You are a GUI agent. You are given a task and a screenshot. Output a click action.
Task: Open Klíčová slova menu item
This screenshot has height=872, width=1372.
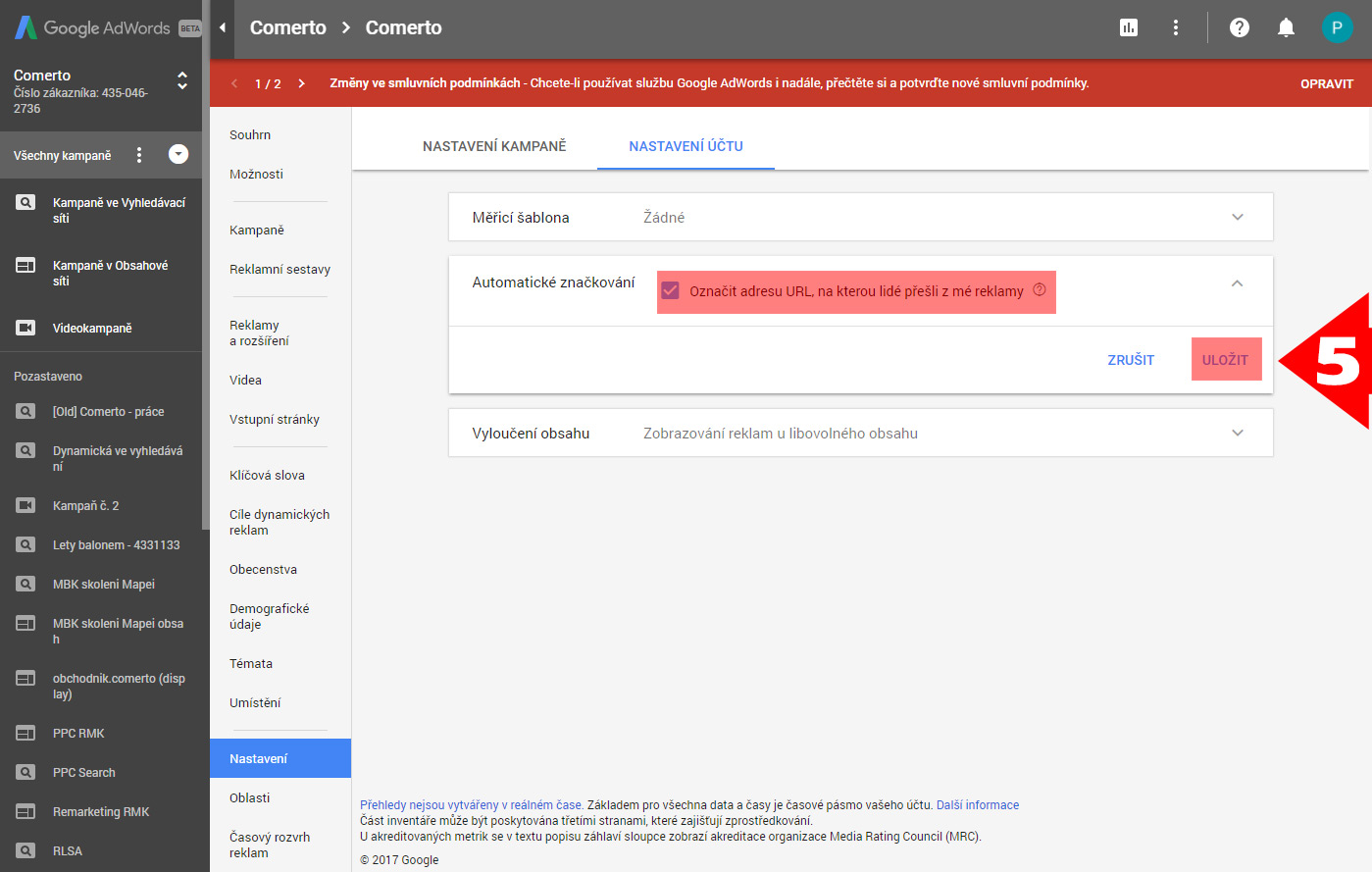pyautogui.click(x=267, y=475)
